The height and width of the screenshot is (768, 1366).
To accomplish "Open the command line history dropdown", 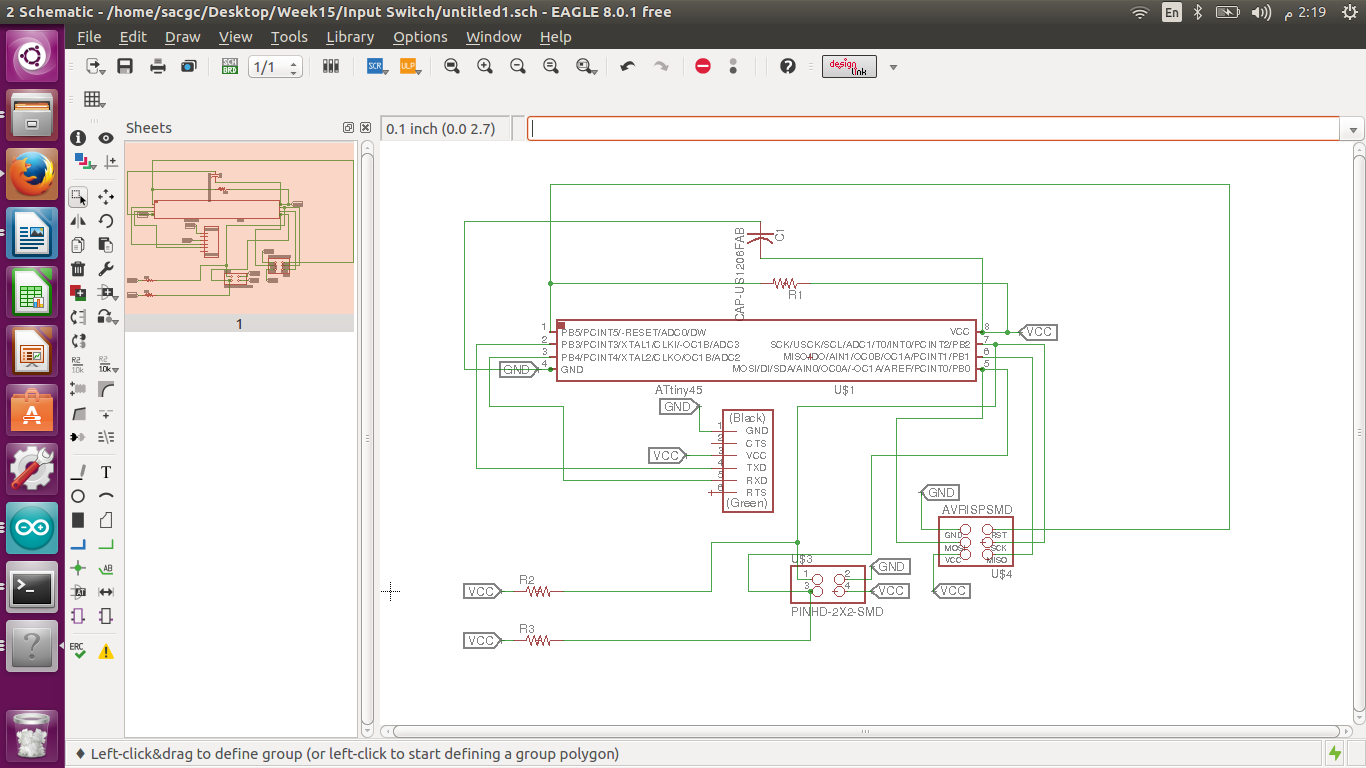I will (x=1353, y=130).
